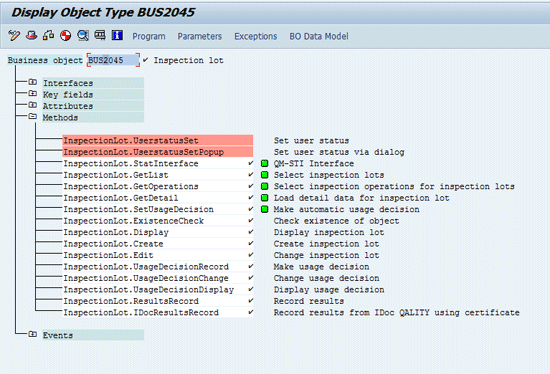Click checkmark next to InspectionLot.Create
This screenshot has width=550, height=374.
tap(250, 243)
